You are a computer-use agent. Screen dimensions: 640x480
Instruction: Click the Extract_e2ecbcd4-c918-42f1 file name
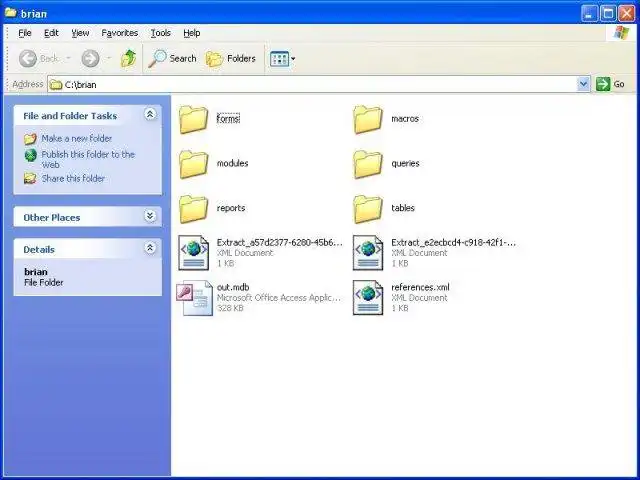point(453,242)
